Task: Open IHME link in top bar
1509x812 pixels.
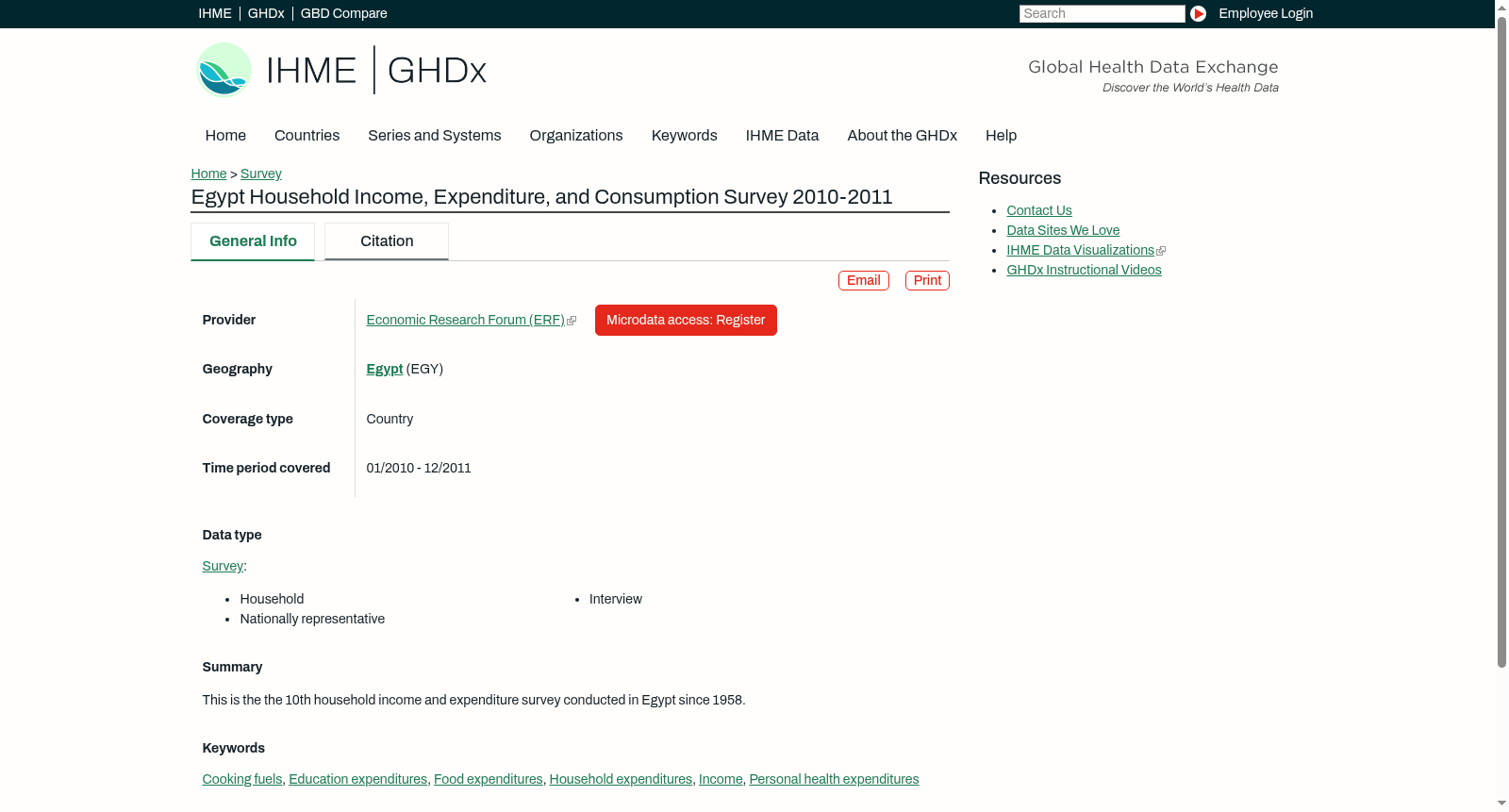Action: click(x=215, y=13)
